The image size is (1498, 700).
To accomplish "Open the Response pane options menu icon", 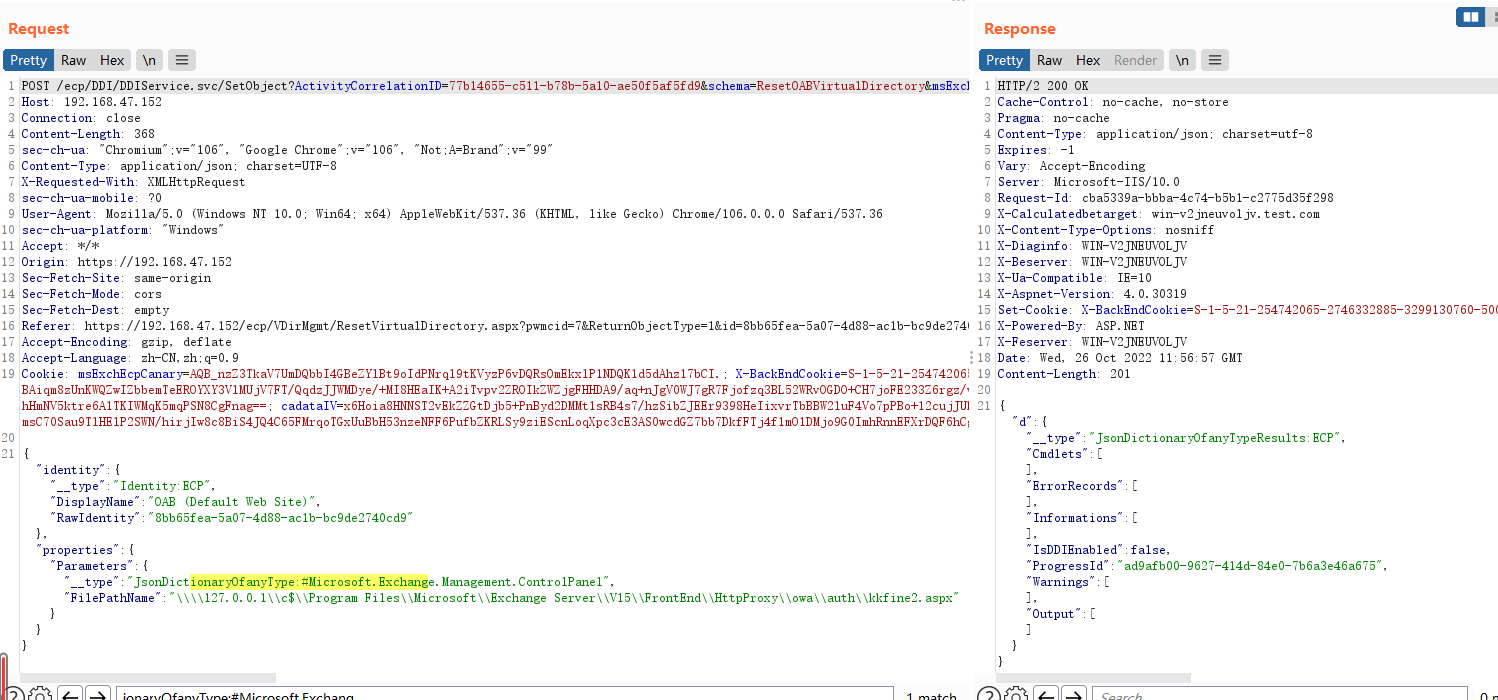I will pos(1214,60).
